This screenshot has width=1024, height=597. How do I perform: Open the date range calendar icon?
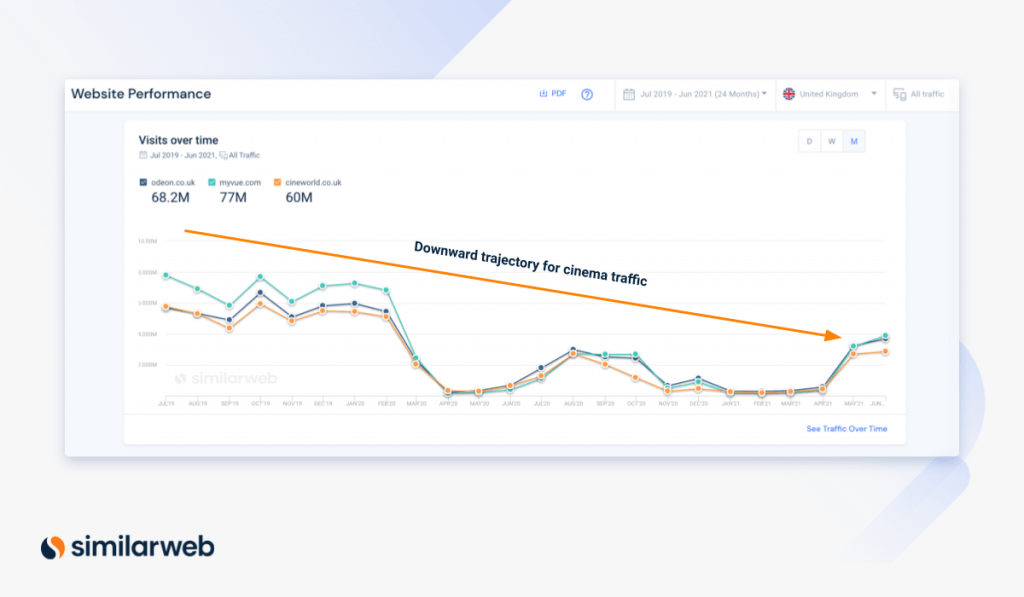(x=628, y=95)
